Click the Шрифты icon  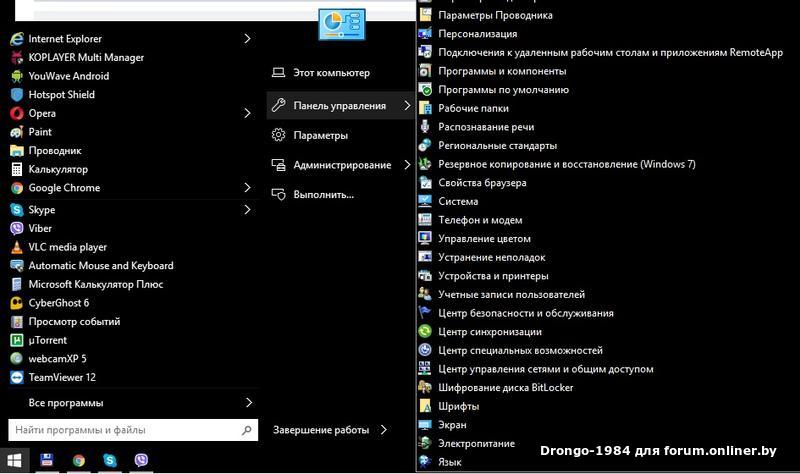(x=425, y=406)
